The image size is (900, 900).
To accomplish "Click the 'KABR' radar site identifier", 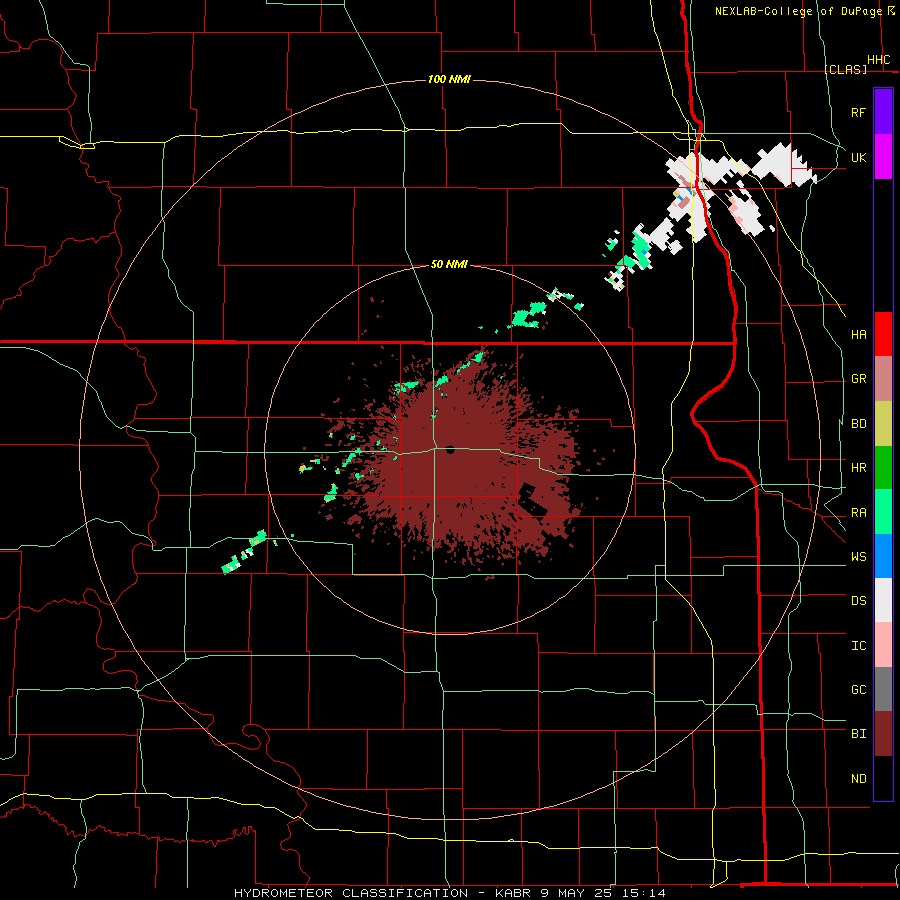I will tap(513, 893).
